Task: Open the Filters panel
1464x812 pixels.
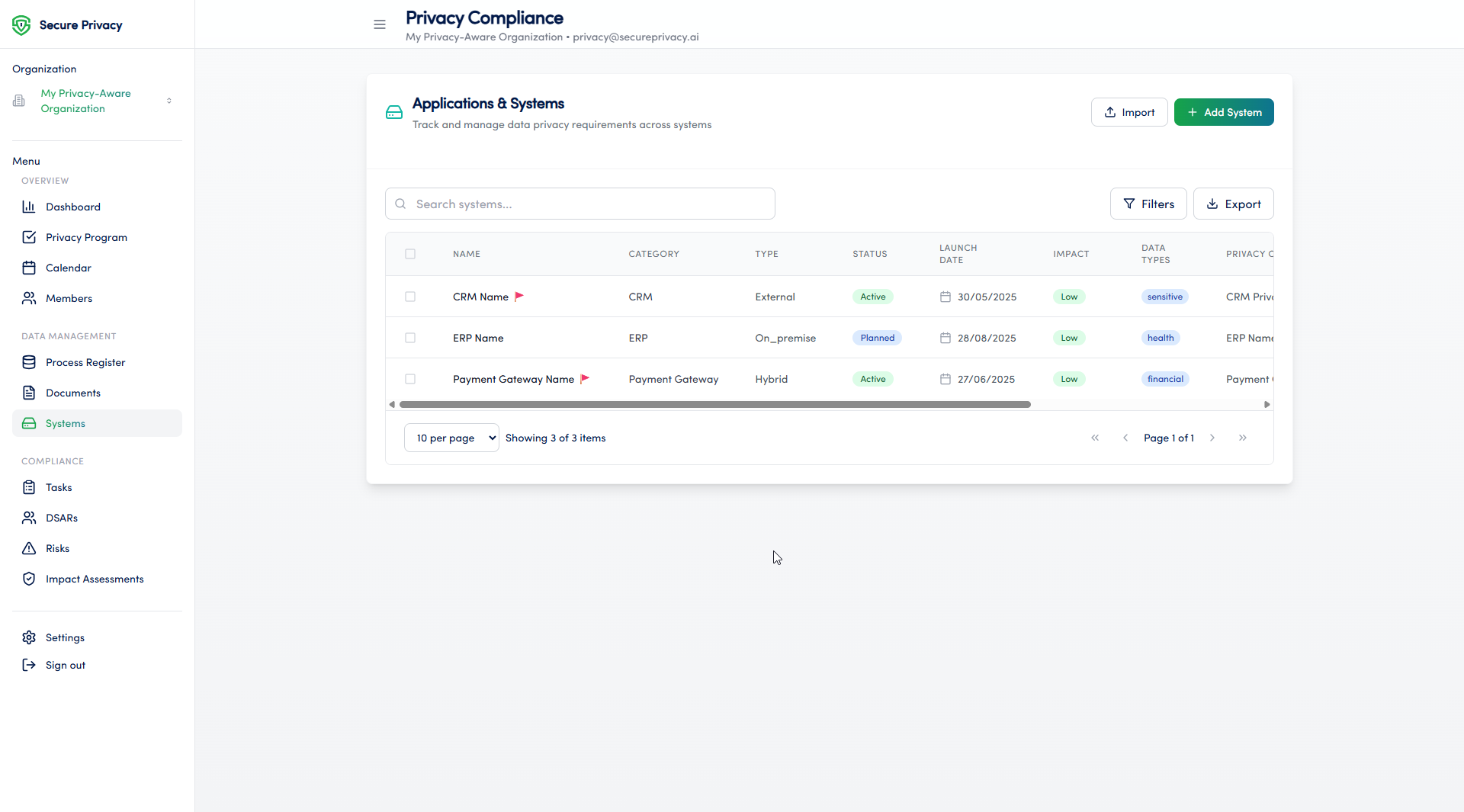Action: click(x=1148, y=204)
